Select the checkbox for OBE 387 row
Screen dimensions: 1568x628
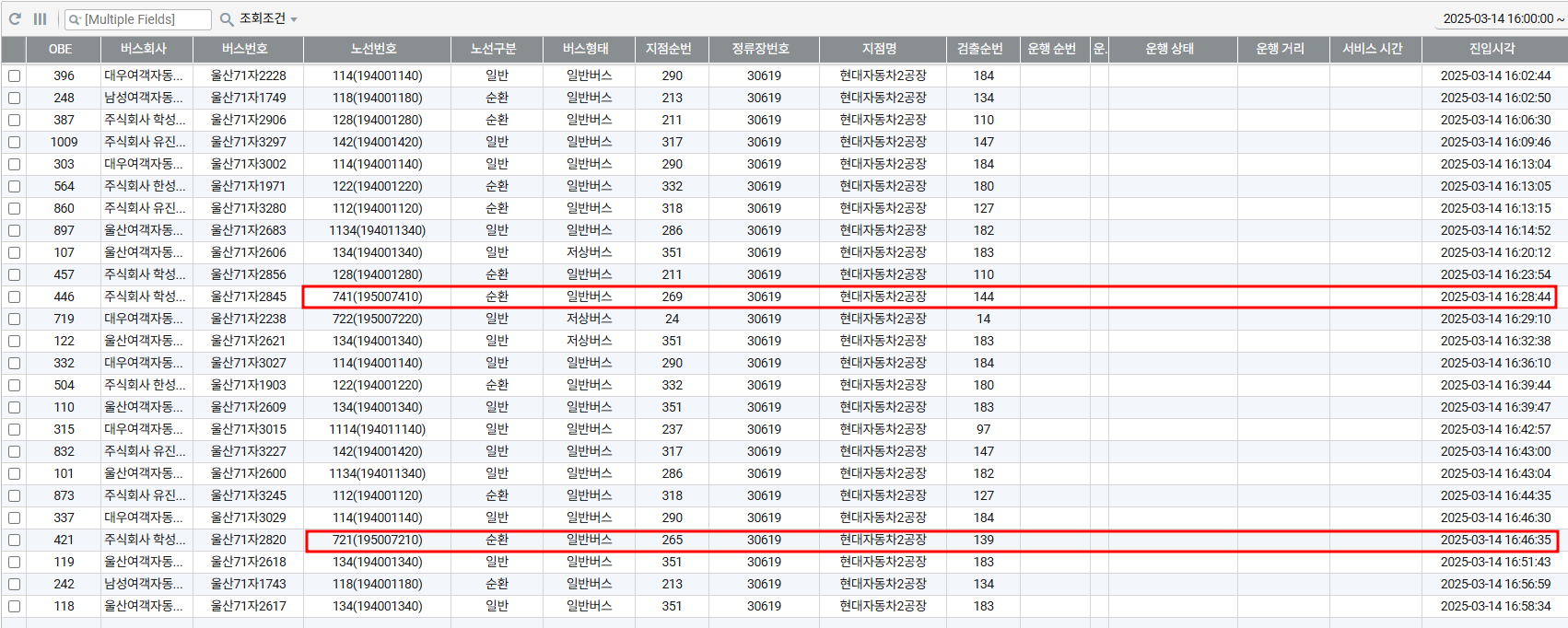15,120
